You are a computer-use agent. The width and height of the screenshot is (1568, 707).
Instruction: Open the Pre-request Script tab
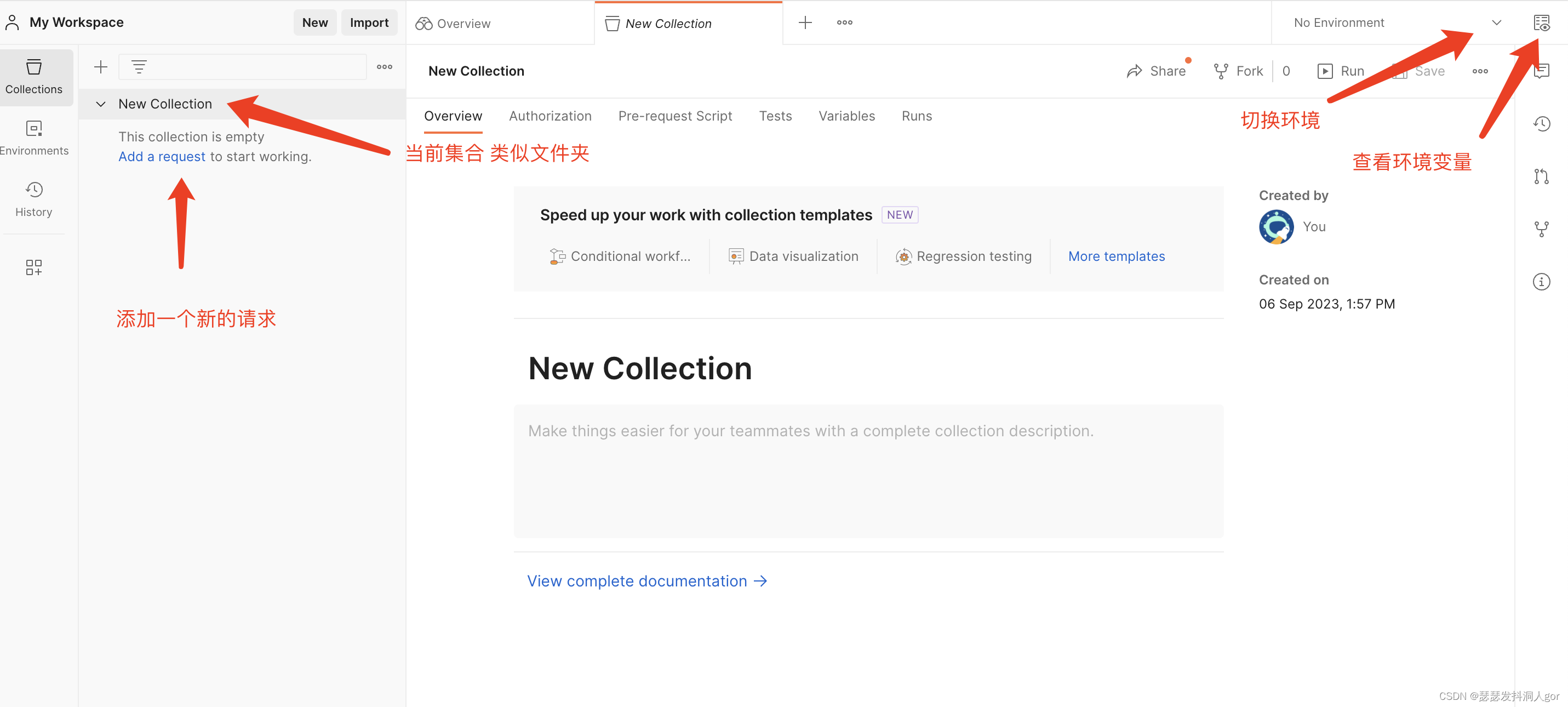[x=674, y=116]
